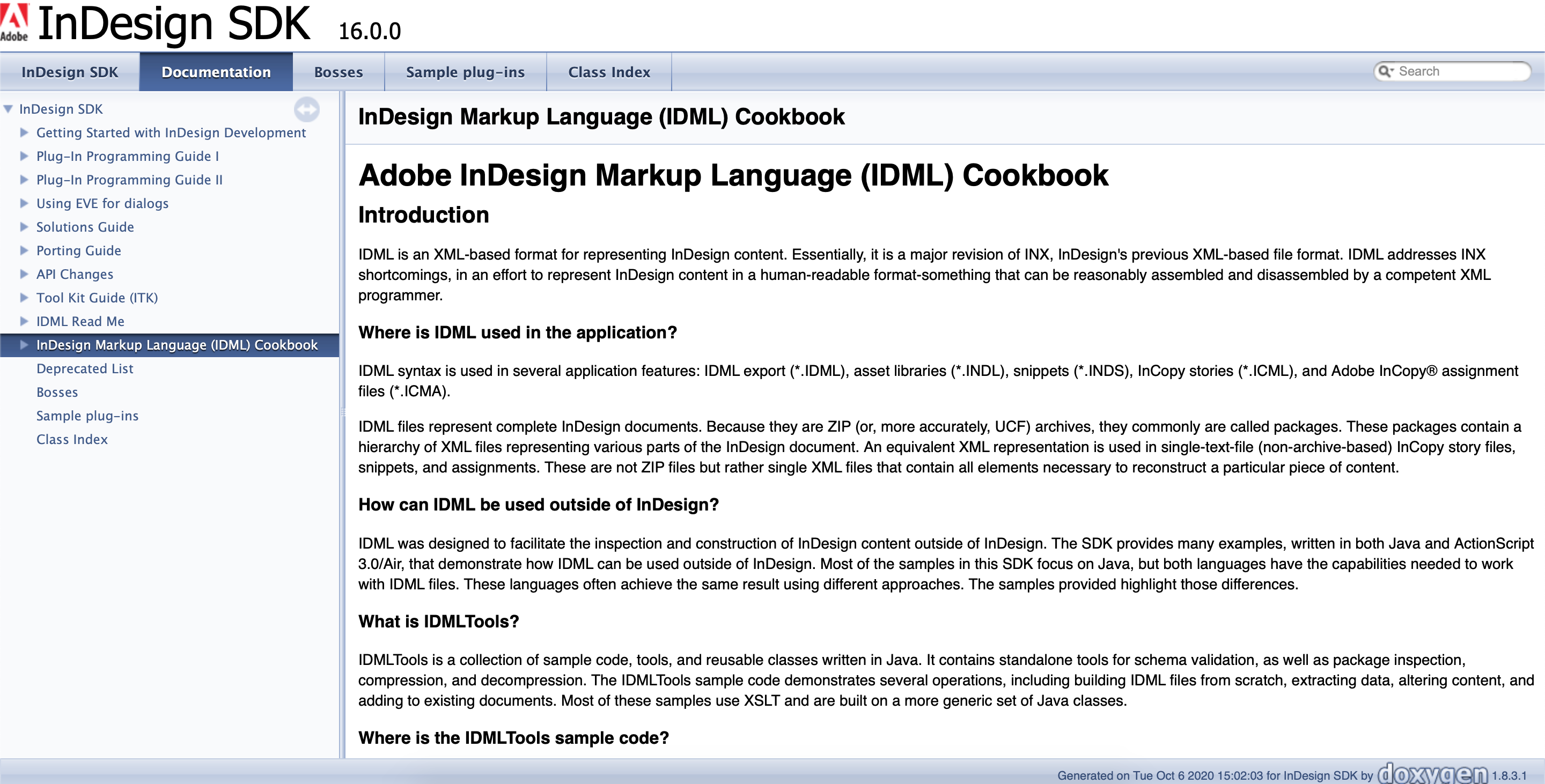Open the Deprecated List page
Viewport: 1545px width, 784px height.
click(x=85, y=368)
